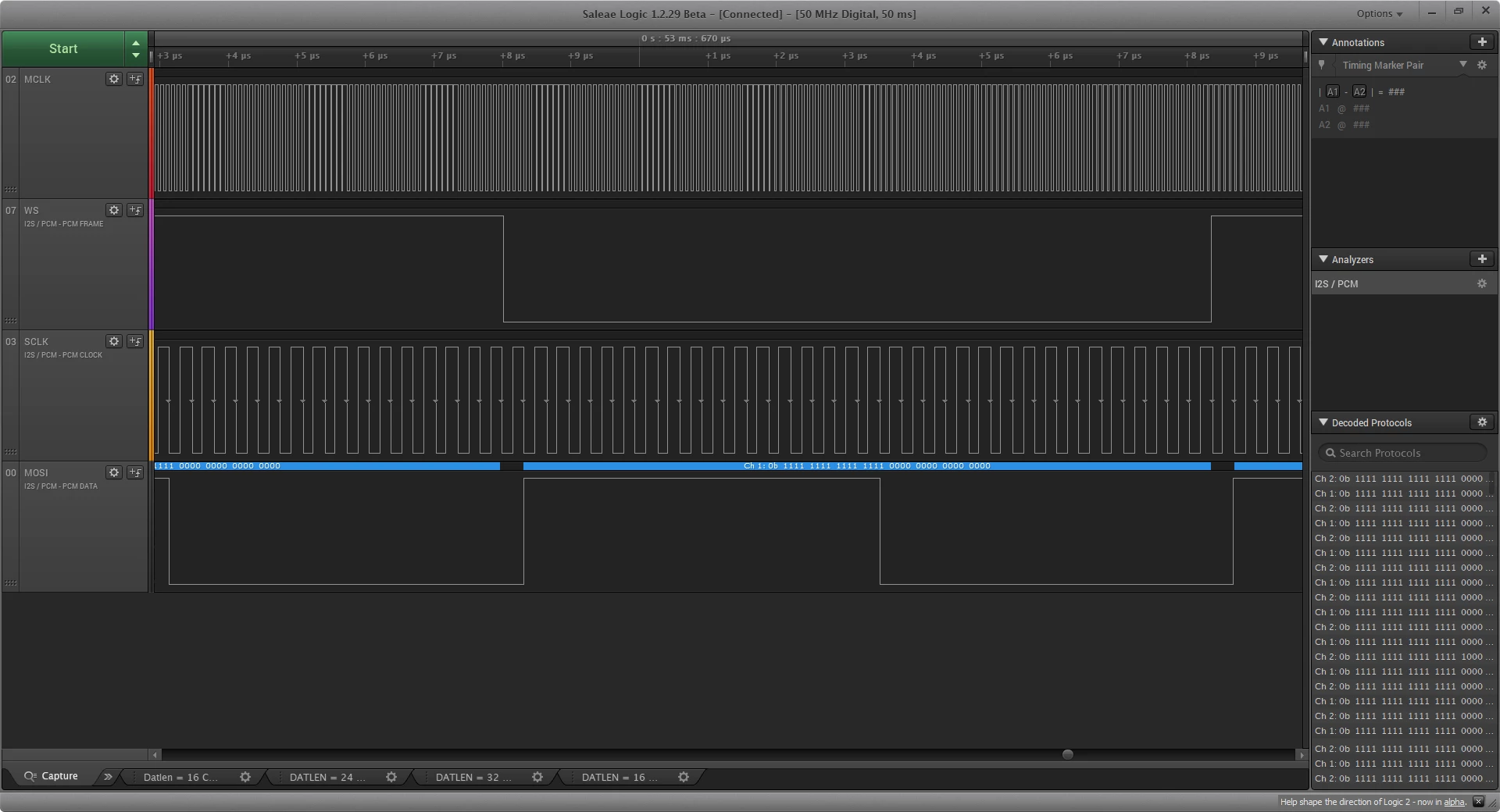Collapse the Analyzers panel
The image size is (1500, 812).
coord(1323,259)
